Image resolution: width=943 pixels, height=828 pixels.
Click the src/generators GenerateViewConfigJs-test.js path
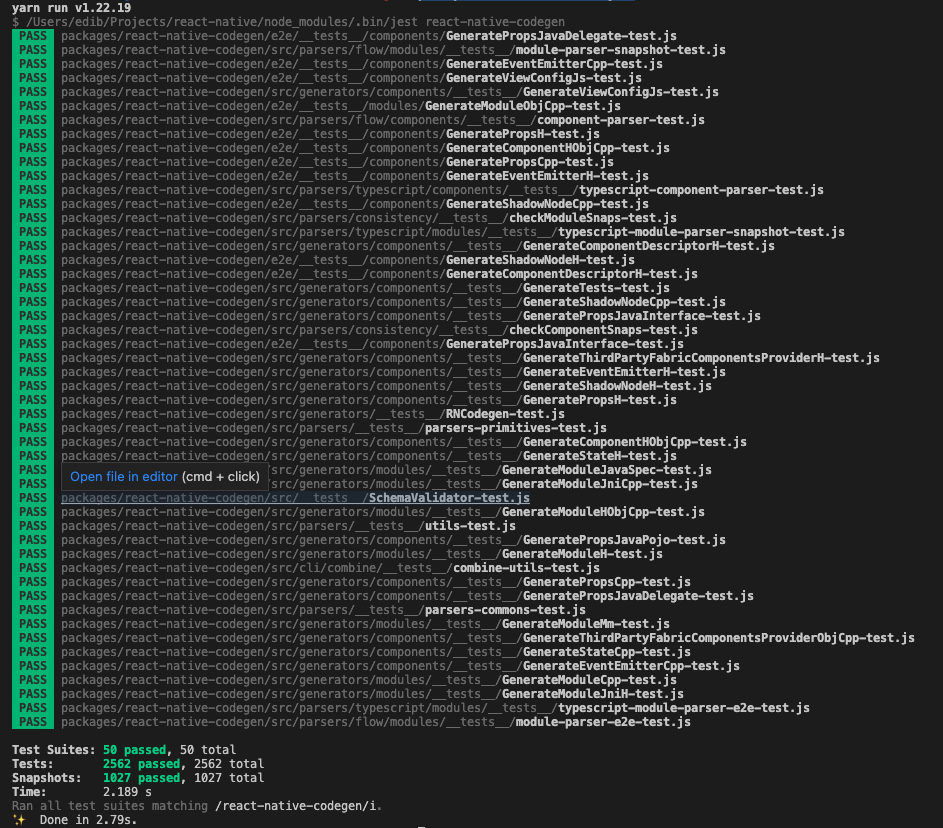point(390,92)
